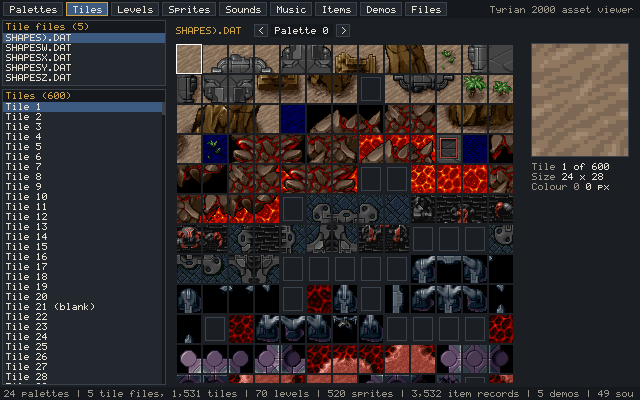Screen dimensions: 640x400
Task: Select the Tiles tab
Action: pyautogui.click(x=87, y=9)
